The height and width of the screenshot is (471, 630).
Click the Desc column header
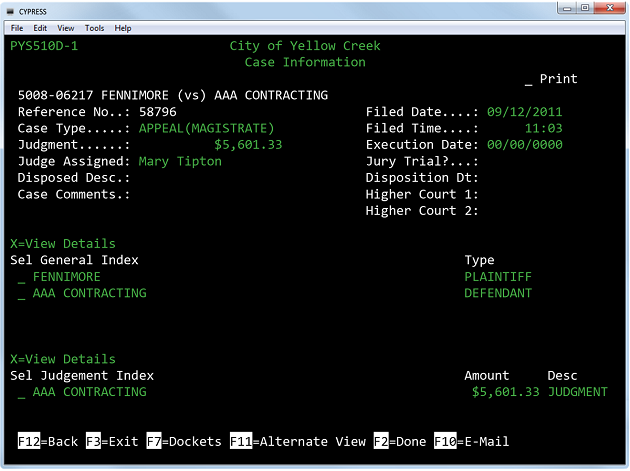(562, 376)
